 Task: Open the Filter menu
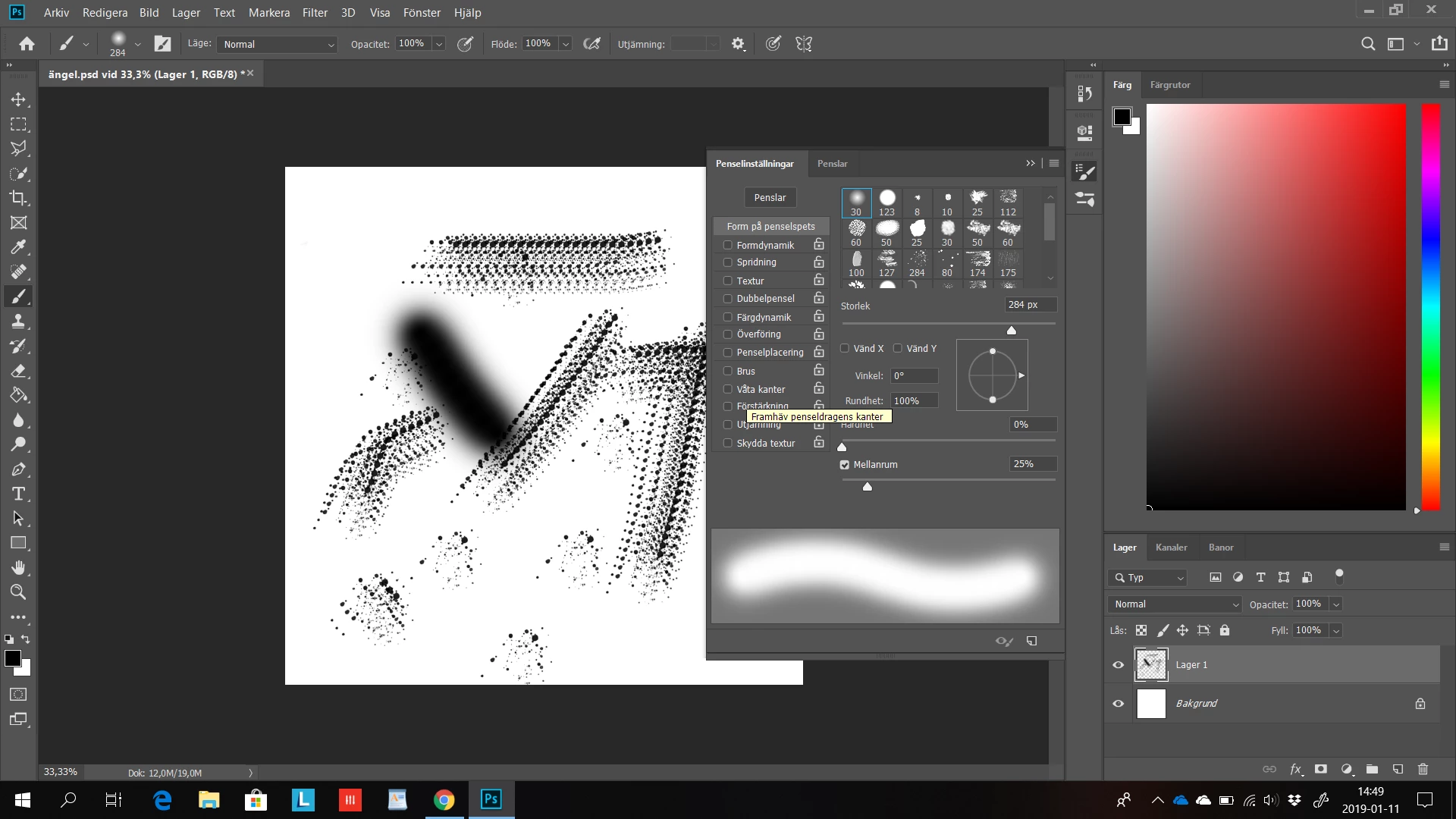coord(315,12)
